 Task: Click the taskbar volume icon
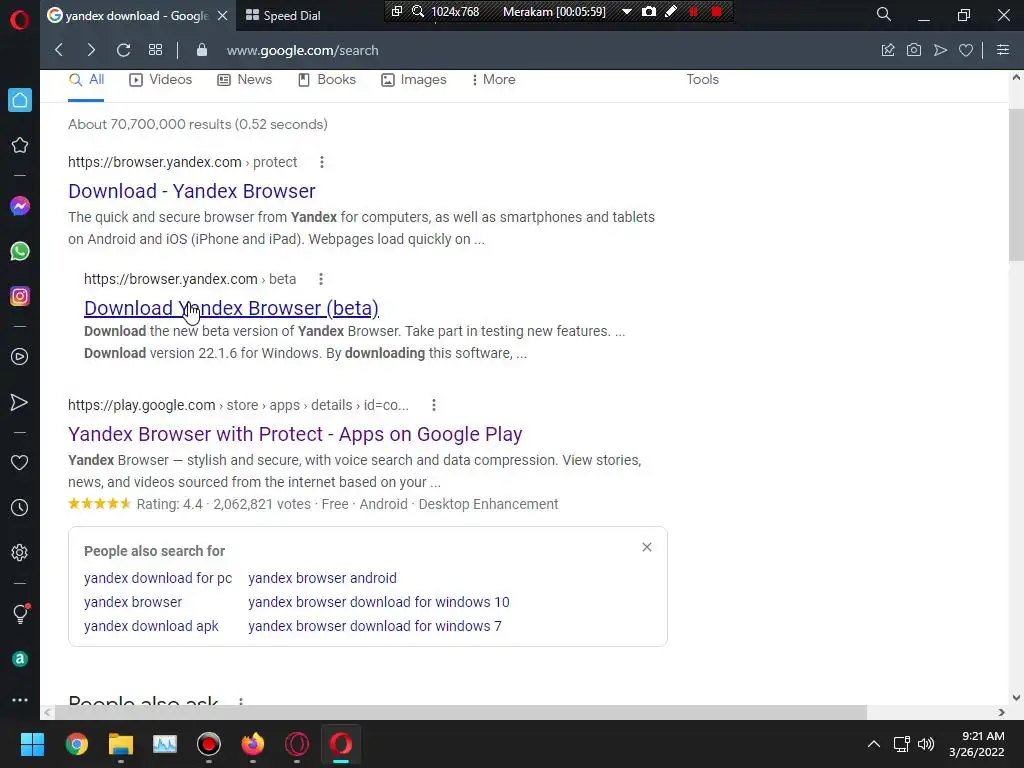pos(926,744)
